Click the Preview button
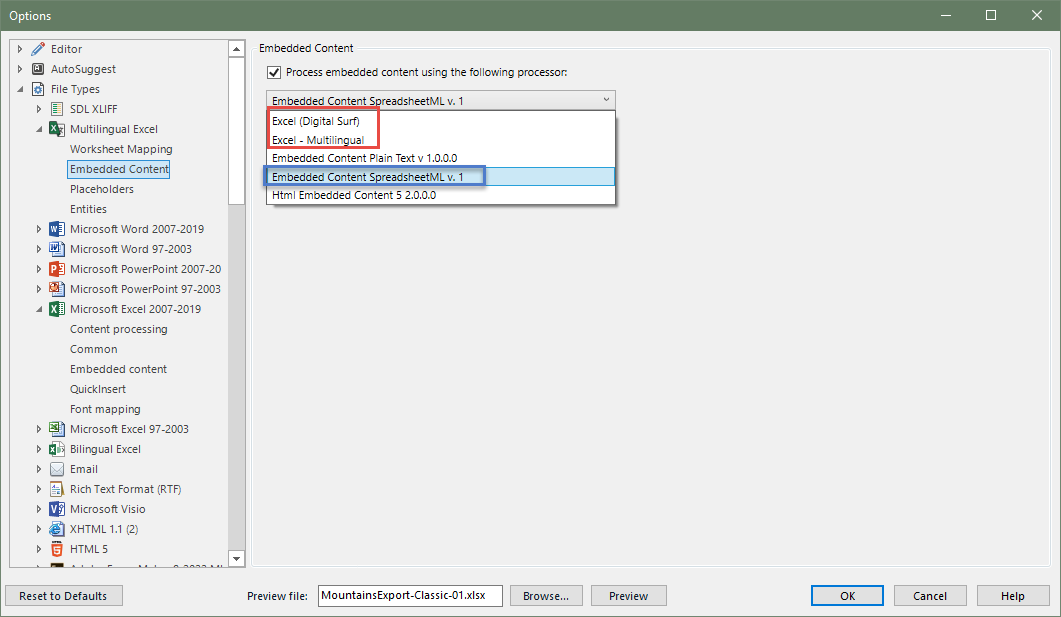Image resolution: width=1061 pixels, height=617 pixels. tap(629, 596)
